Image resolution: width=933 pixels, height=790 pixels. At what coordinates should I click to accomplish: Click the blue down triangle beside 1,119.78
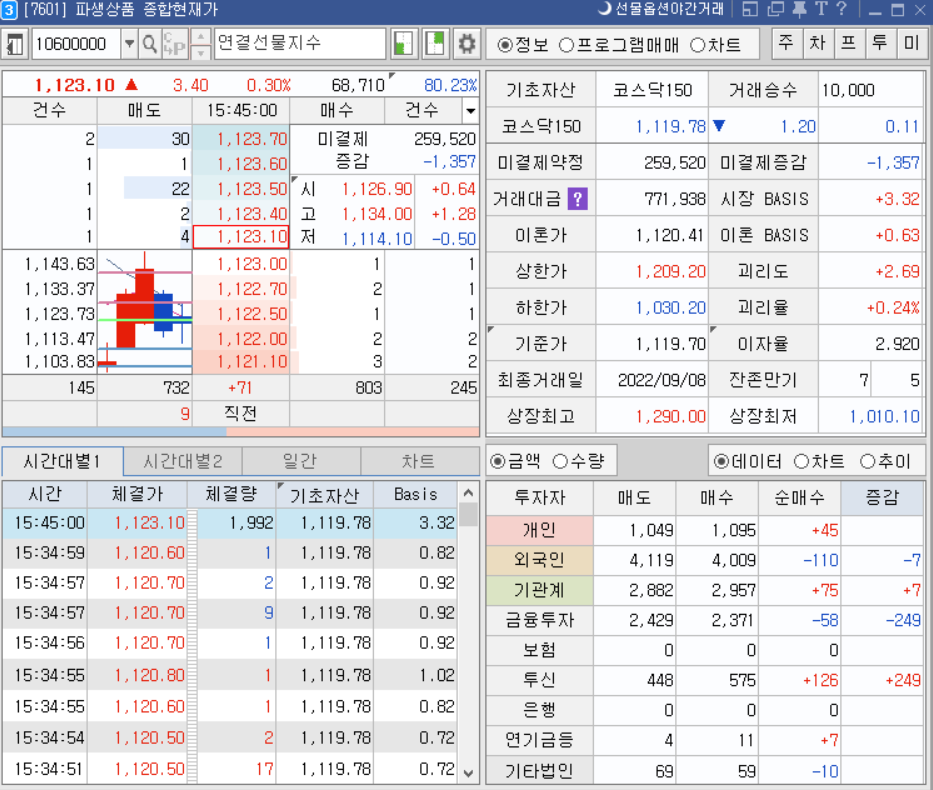[719, 126]
